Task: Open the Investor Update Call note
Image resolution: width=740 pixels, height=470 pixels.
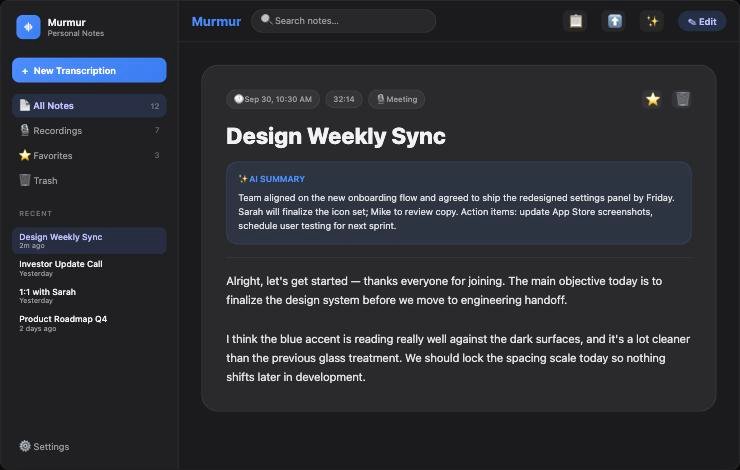Action: click(x=89, y=268)
